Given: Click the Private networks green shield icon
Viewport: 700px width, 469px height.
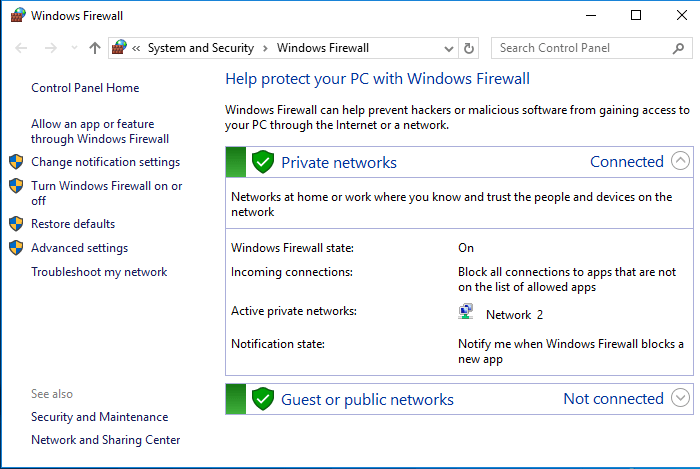Looking at the screenshot, I should [263, 162].
